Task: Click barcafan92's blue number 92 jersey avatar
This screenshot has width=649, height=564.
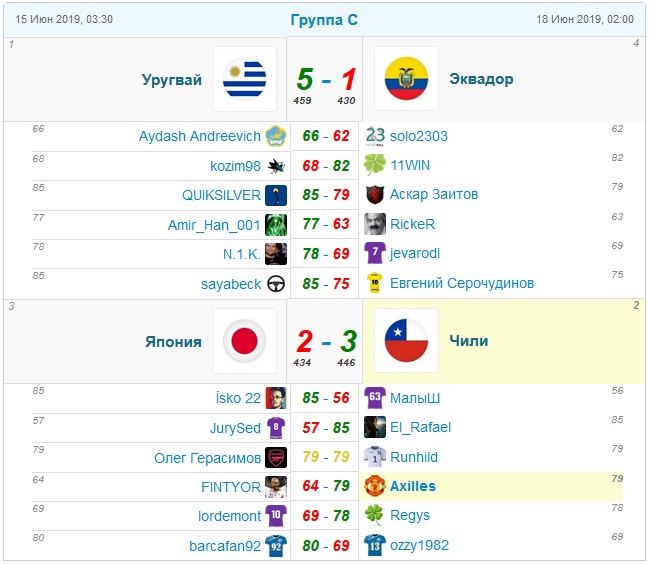Action: click(276, 546)
